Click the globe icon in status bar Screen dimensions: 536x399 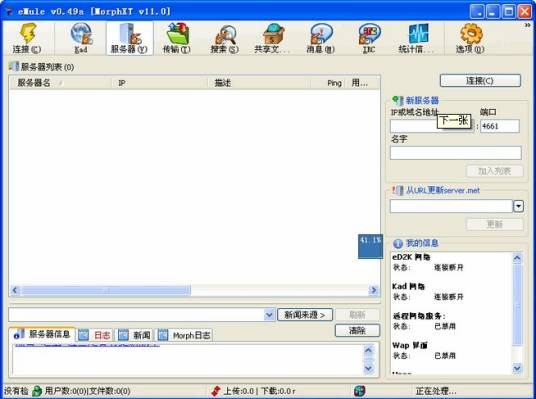[x=359, y=390]
